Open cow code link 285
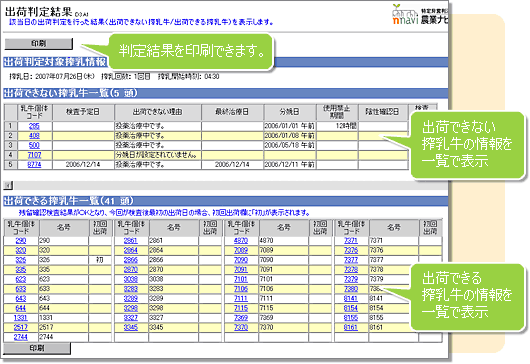Screen dimensions: 530x364 coord(34,126)
